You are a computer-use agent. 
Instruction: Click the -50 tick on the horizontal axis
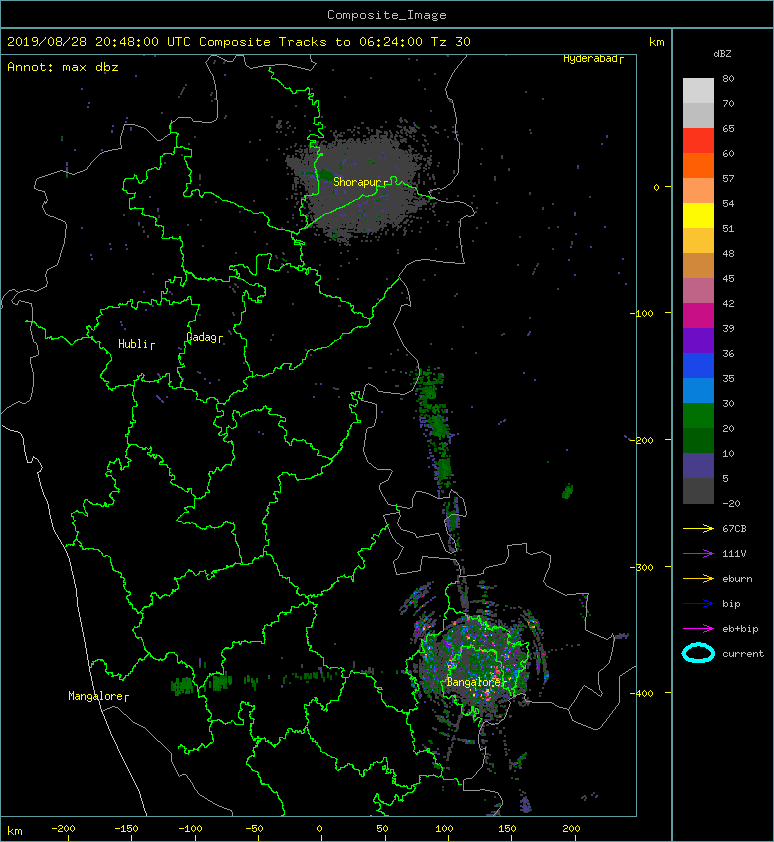[254, 829]
